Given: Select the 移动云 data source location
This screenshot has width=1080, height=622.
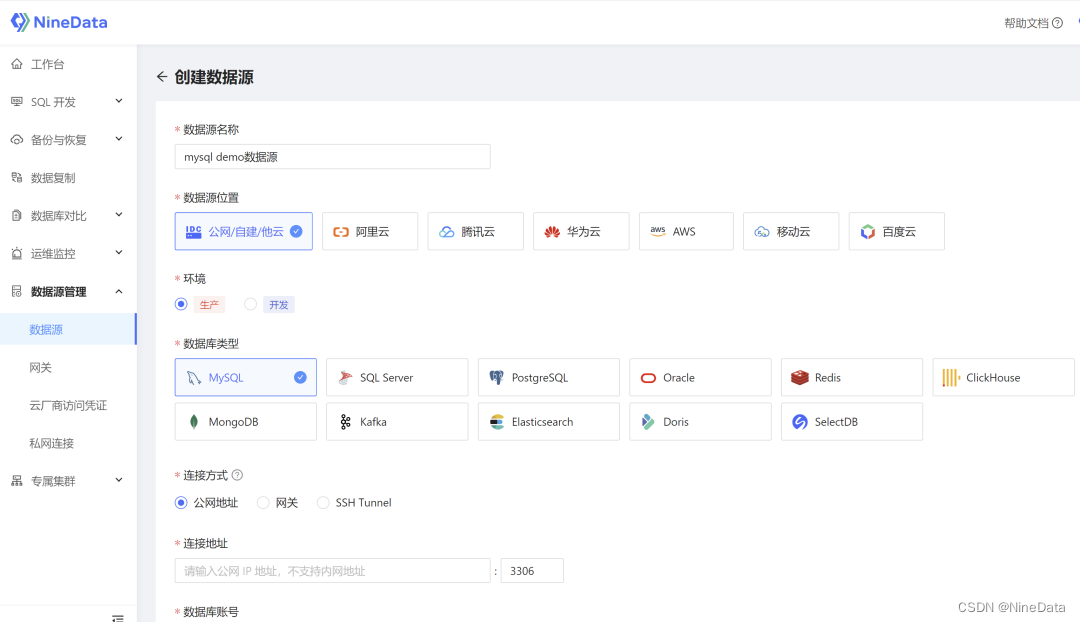Looking at the screenshot, I should click(x=791, y=231).
